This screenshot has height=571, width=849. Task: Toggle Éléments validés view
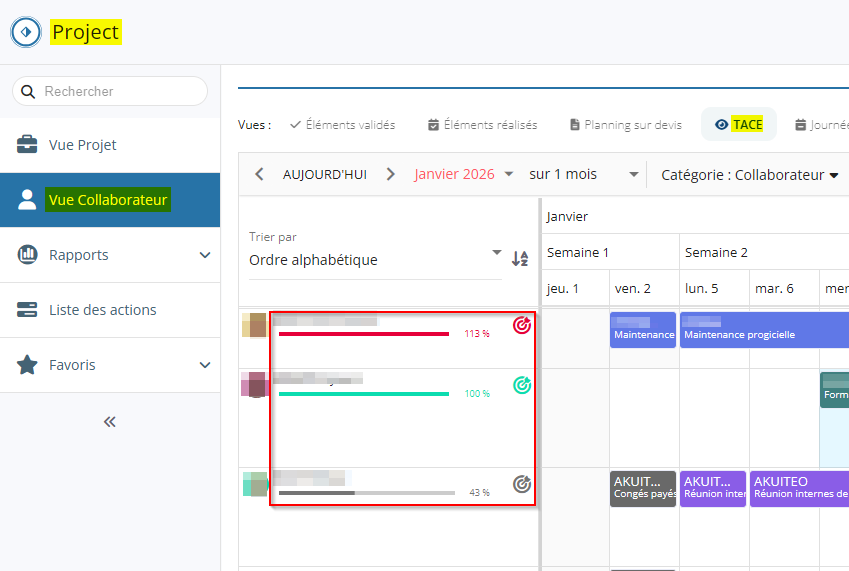[342, 125]
